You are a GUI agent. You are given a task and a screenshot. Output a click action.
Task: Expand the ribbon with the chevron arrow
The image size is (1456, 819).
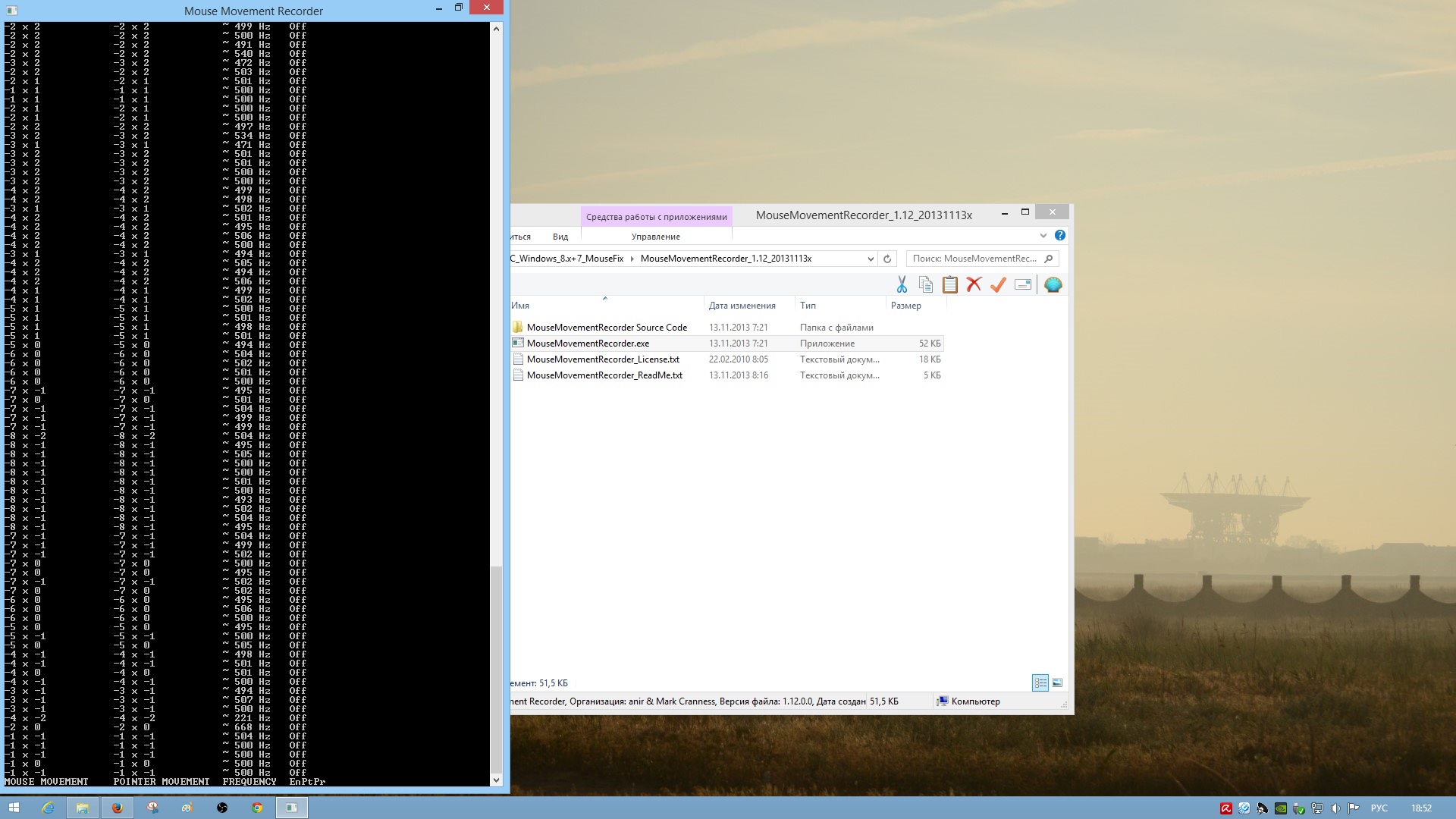click(1043, 236)
